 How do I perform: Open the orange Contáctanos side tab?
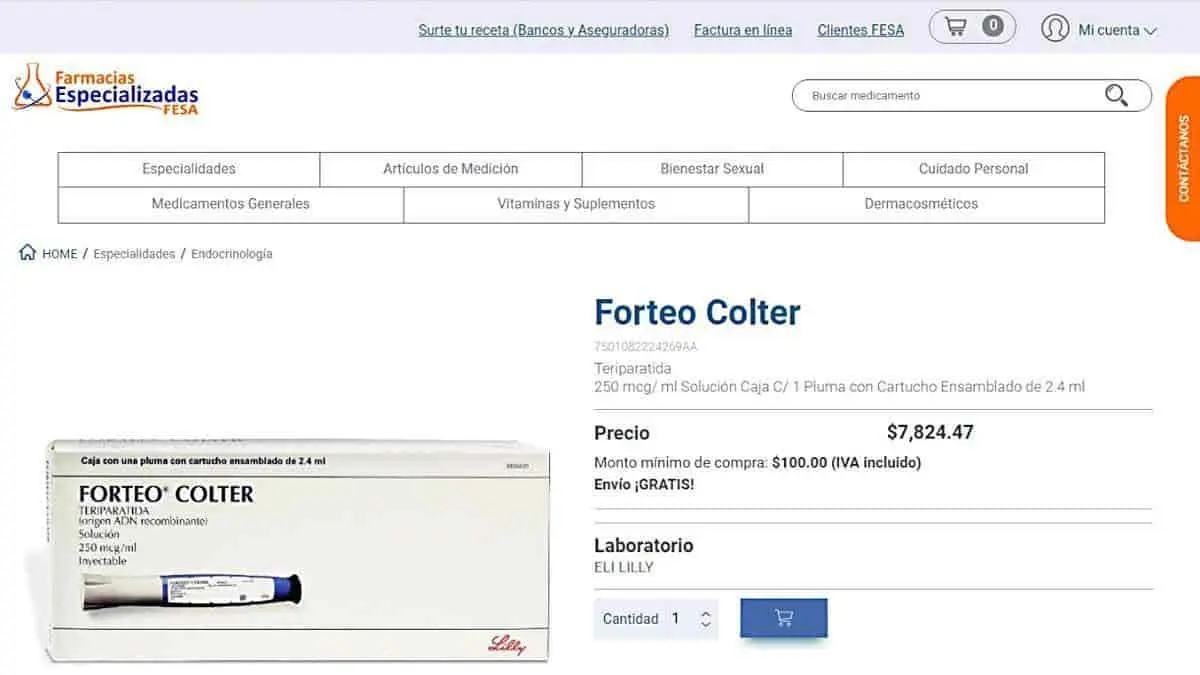tap(1183, 158)
